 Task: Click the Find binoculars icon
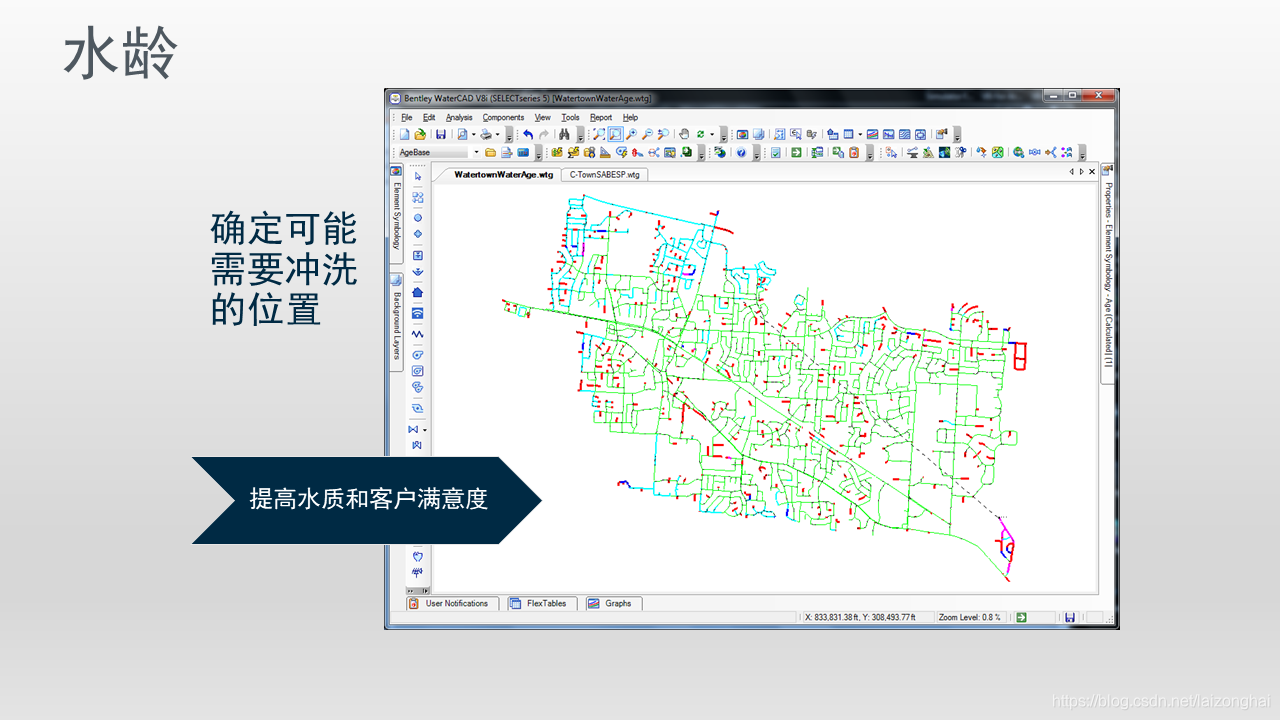click(564, 134)
